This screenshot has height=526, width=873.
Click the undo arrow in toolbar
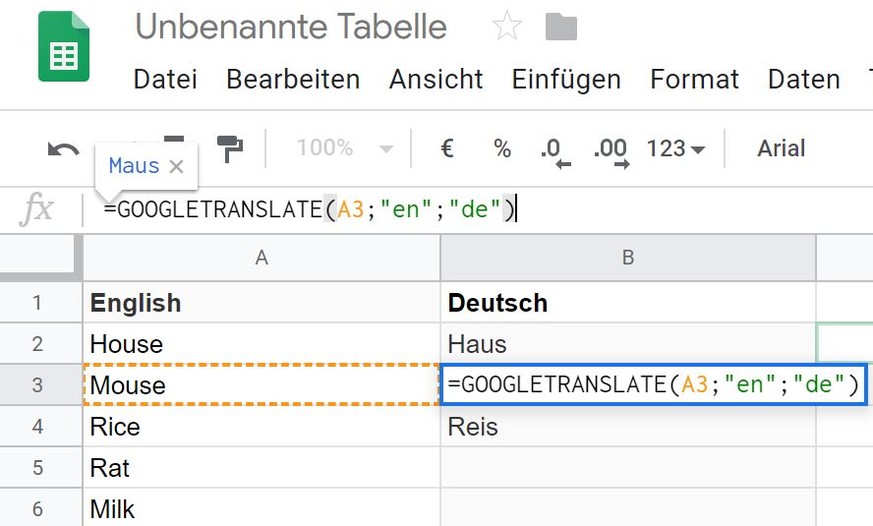tap(63, 149)
